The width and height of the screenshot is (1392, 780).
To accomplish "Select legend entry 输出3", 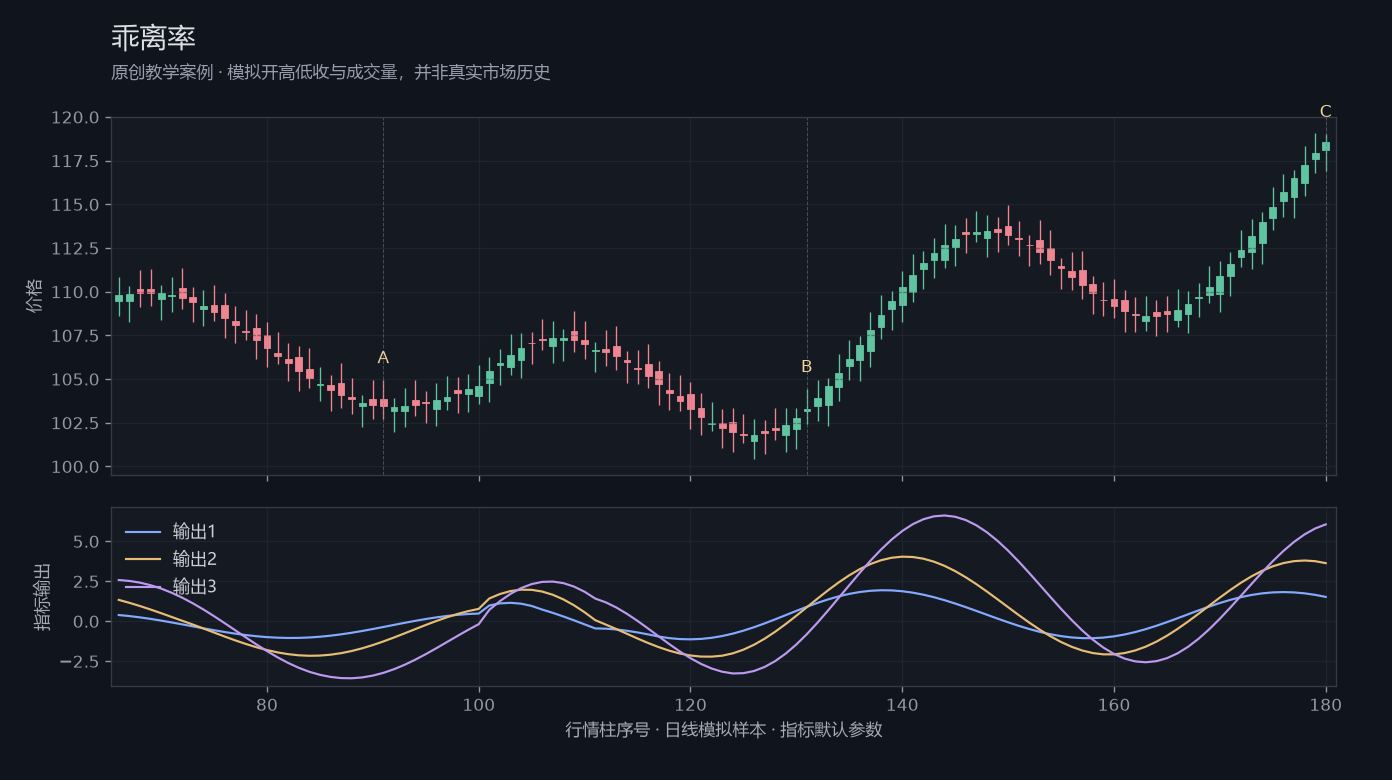I will (x=194, y=587).
